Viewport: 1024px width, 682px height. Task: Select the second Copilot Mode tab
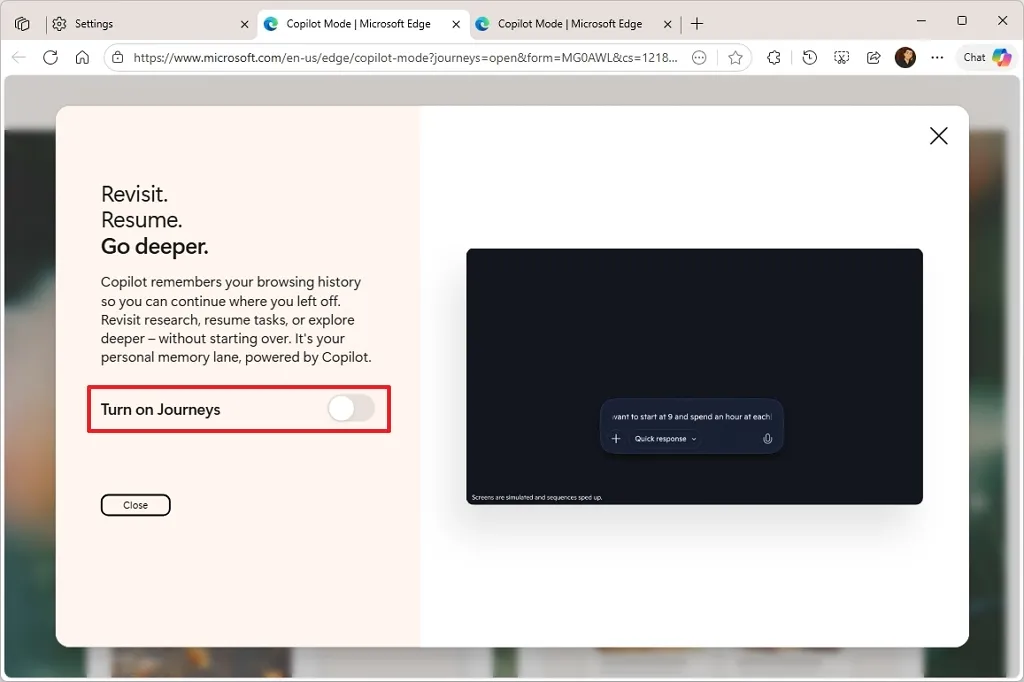pos(563,22)
